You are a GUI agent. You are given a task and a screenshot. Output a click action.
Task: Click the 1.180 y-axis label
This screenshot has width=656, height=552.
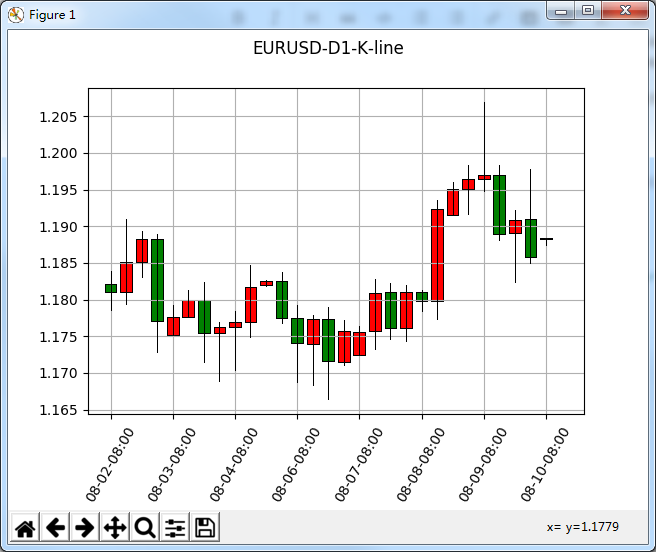click(x=58, y=300)
